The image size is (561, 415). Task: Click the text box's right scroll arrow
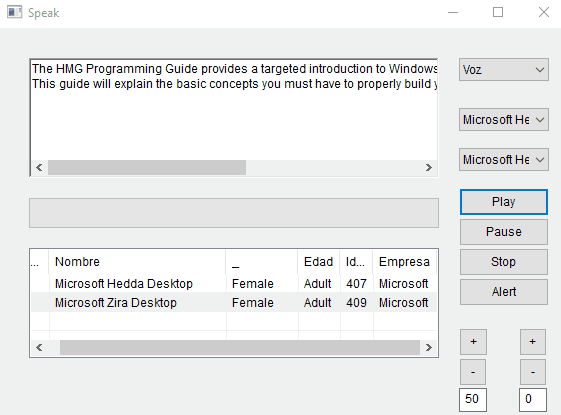click(429, 167)
